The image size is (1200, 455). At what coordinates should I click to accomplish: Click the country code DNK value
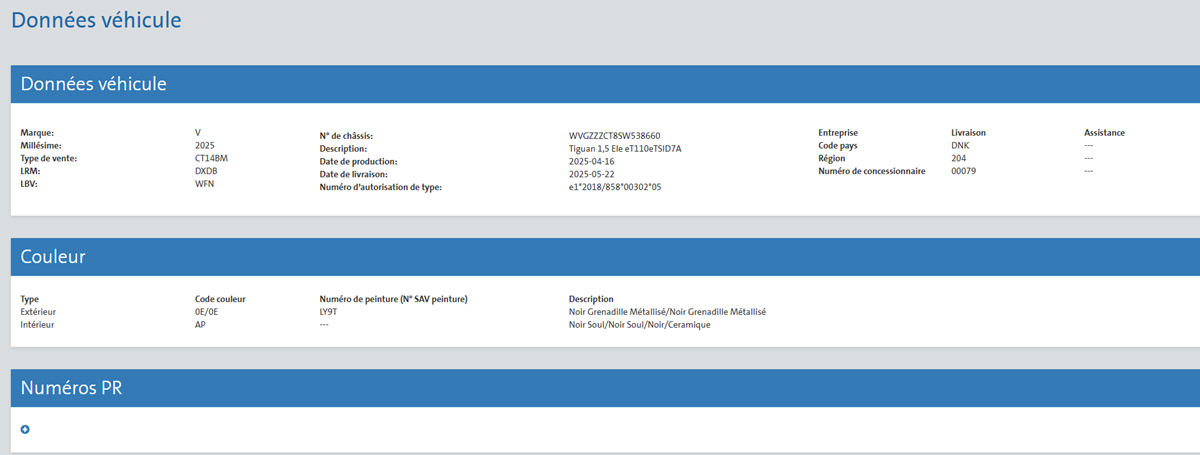click(x=960, y=145)
